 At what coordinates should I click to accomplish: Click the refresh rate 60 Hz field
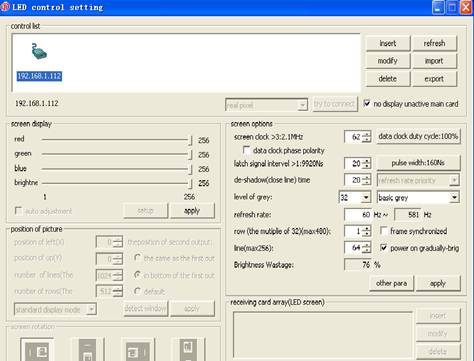[358, 215]
